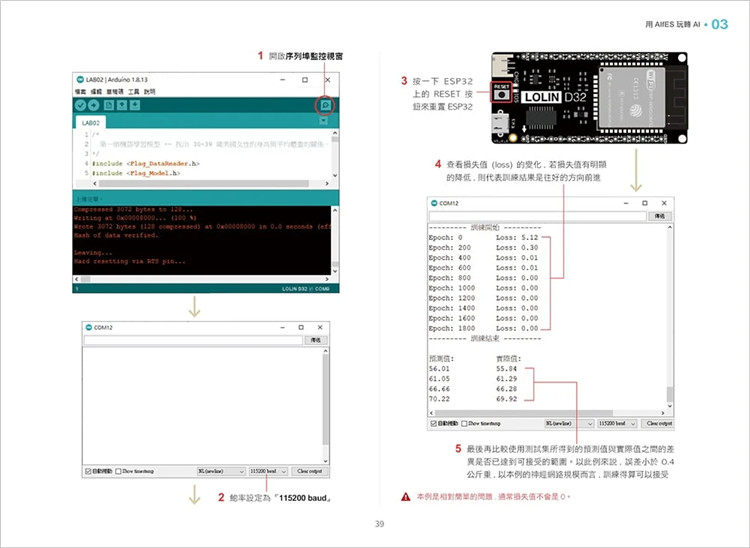Click the Verify checkmark icon in Arduino toolbar
This screenshot has height=548, width=750.
(x=80, y=105)
